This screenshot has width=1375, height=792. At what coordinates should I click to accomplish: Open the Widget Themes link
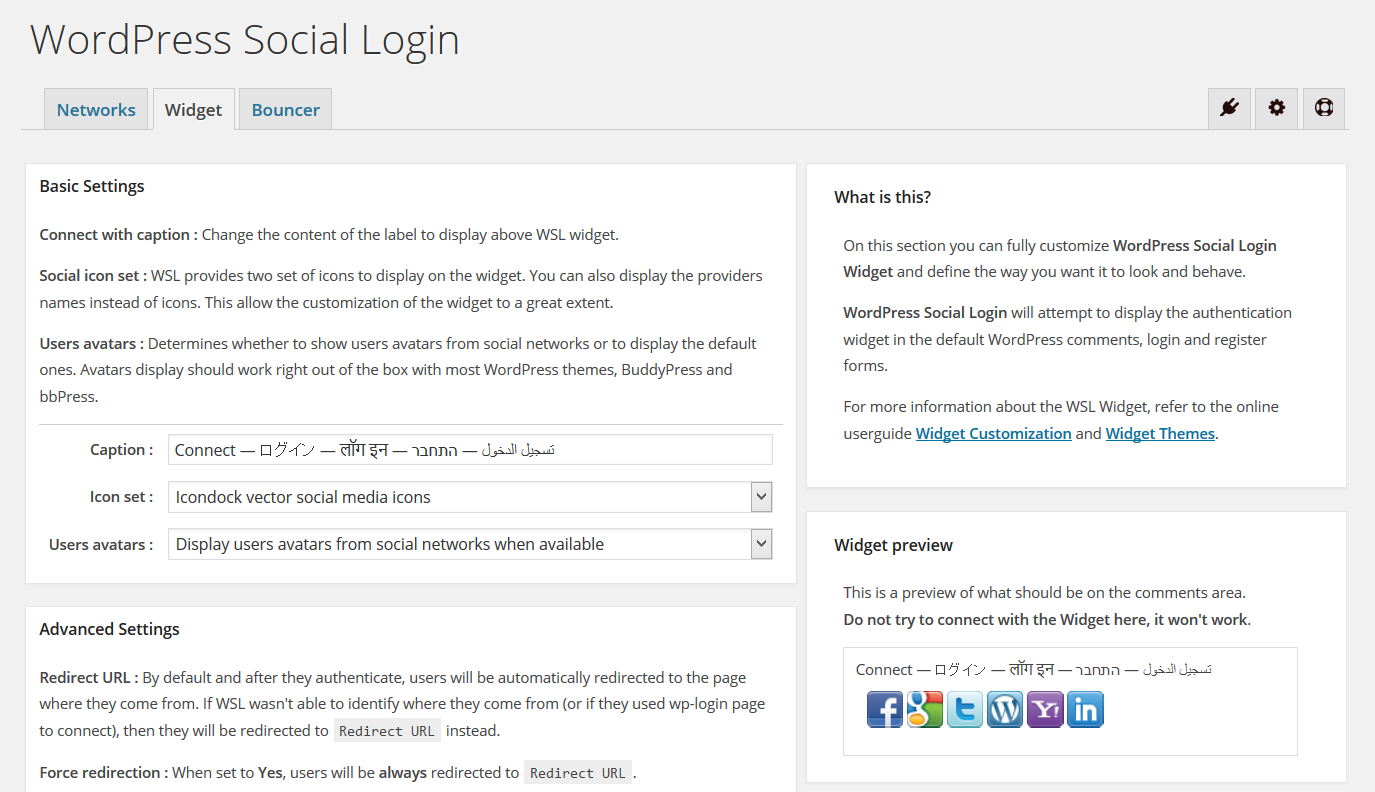[1160, 433]
